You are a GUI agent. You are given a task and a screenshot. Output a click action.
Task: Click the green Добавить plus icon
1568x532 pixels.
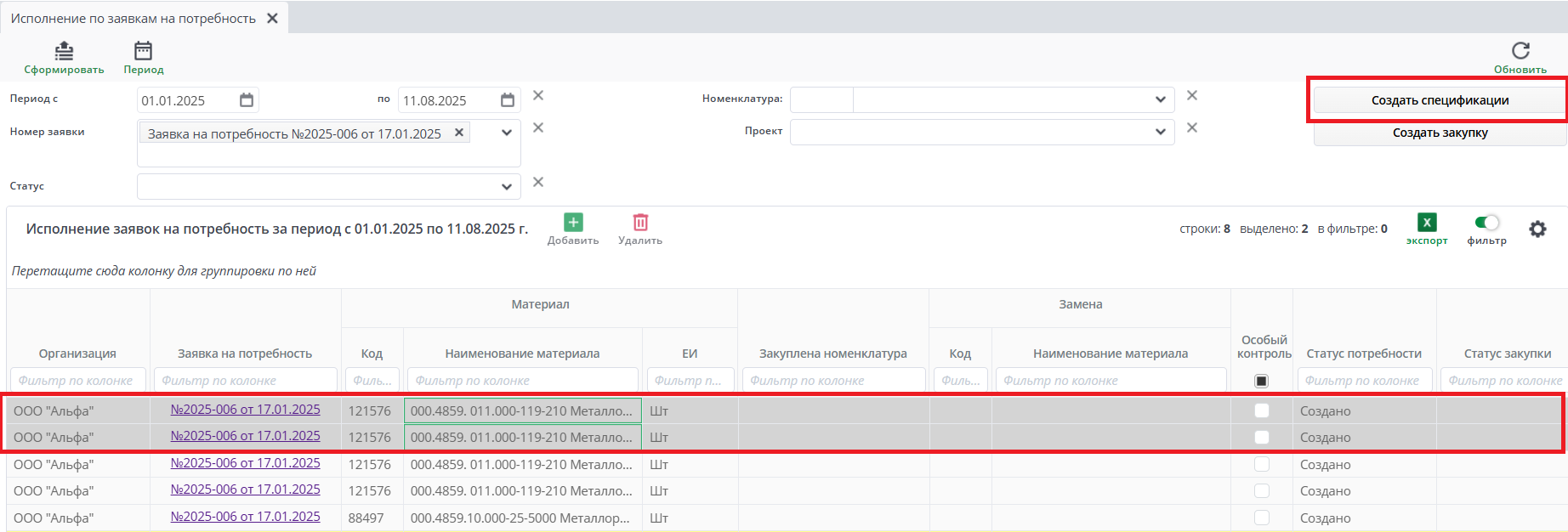[573, 223]
